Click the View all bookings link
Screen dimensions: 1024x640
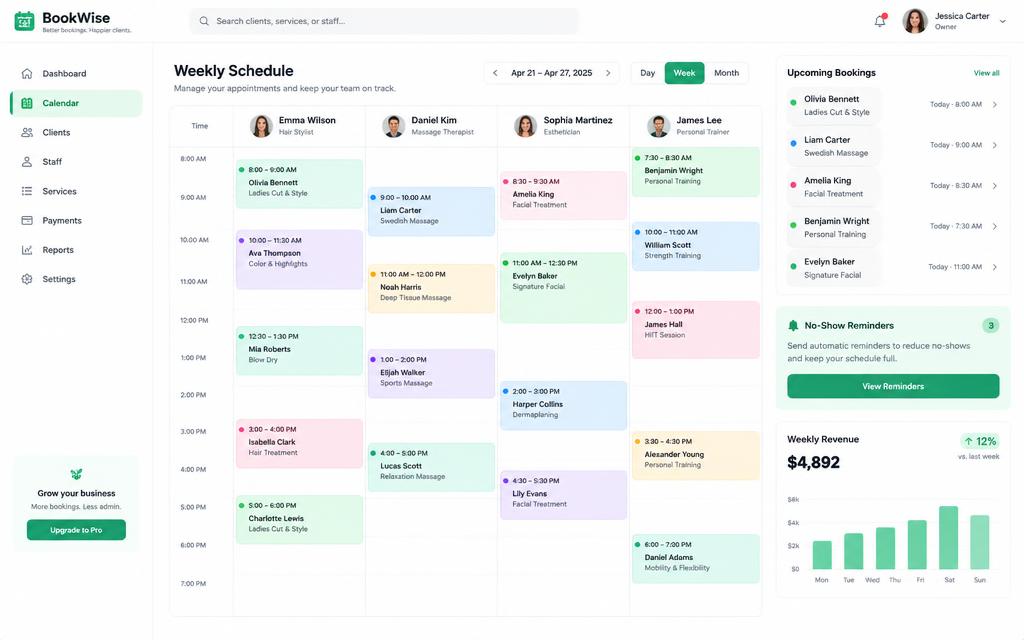tap(986, 73)
